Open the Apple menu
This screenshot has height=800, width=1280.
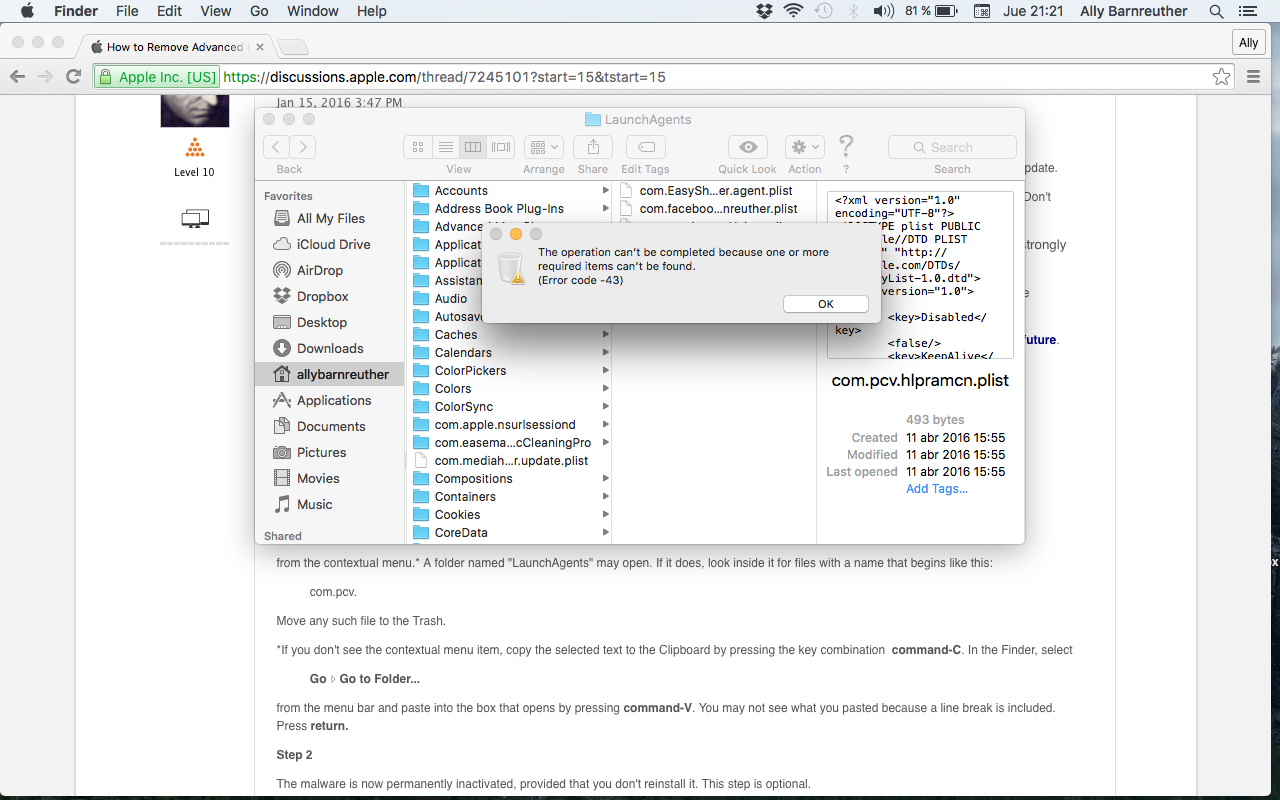pyautogui.click(x=27, y=11)
